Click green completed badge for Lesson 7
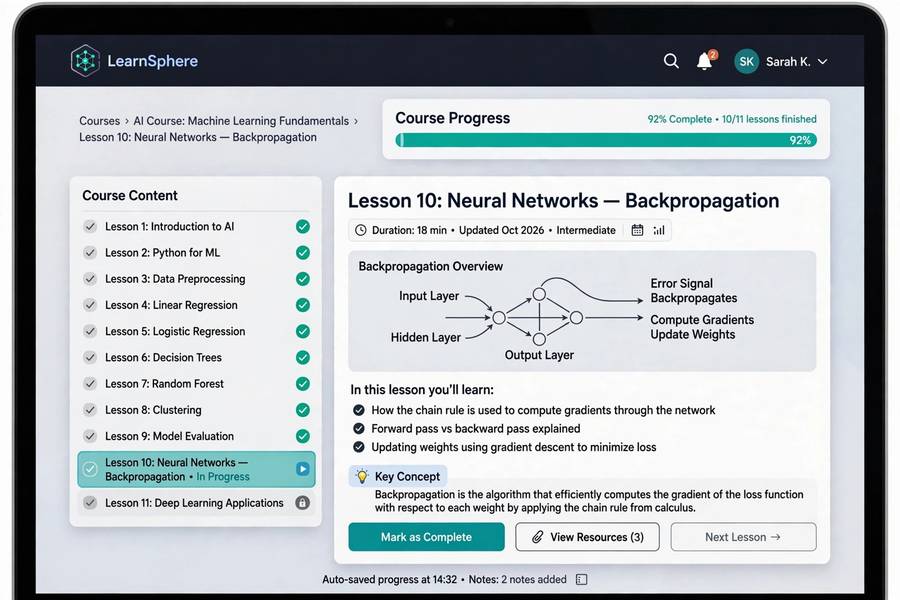The height and width of the screenshot is (600, 900). point(303,384)
